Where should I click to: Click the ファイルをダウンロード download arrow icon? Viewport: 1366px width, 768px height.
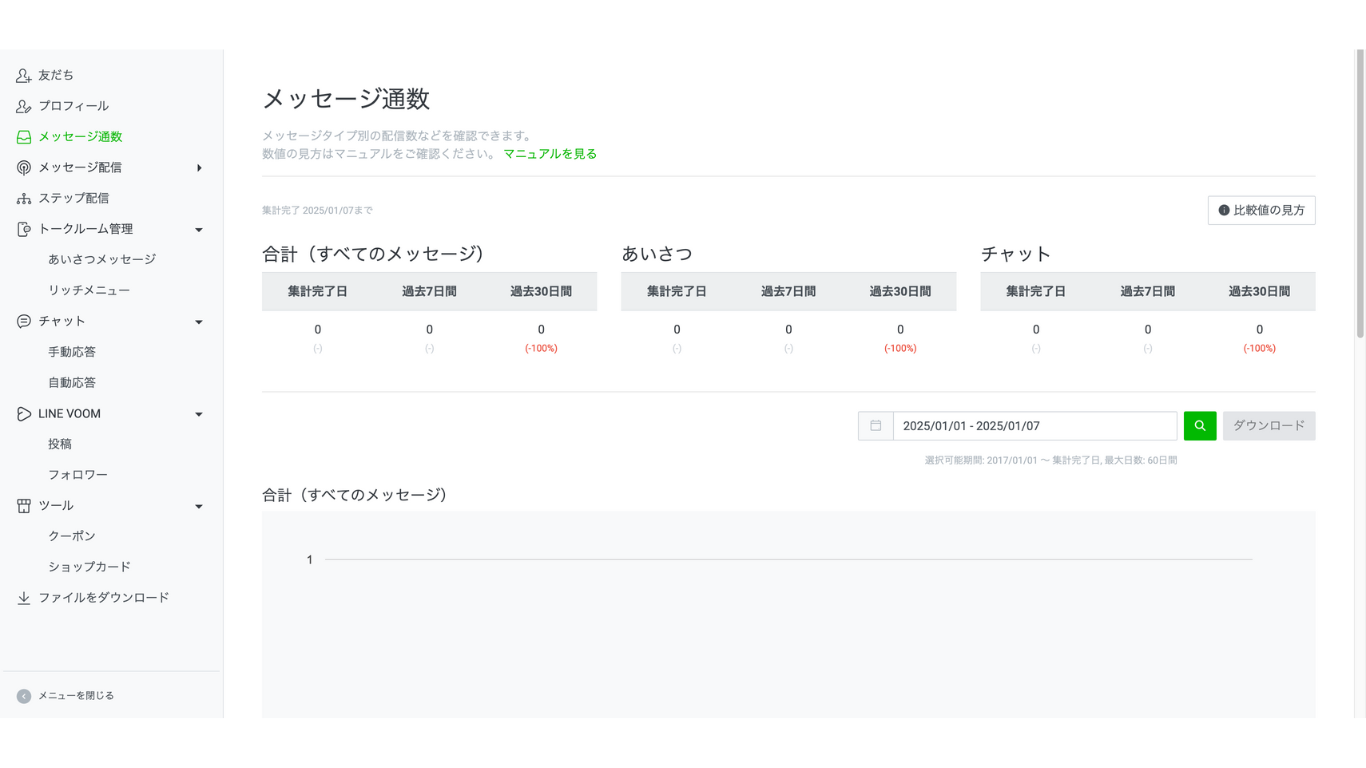tap(24, 598)
